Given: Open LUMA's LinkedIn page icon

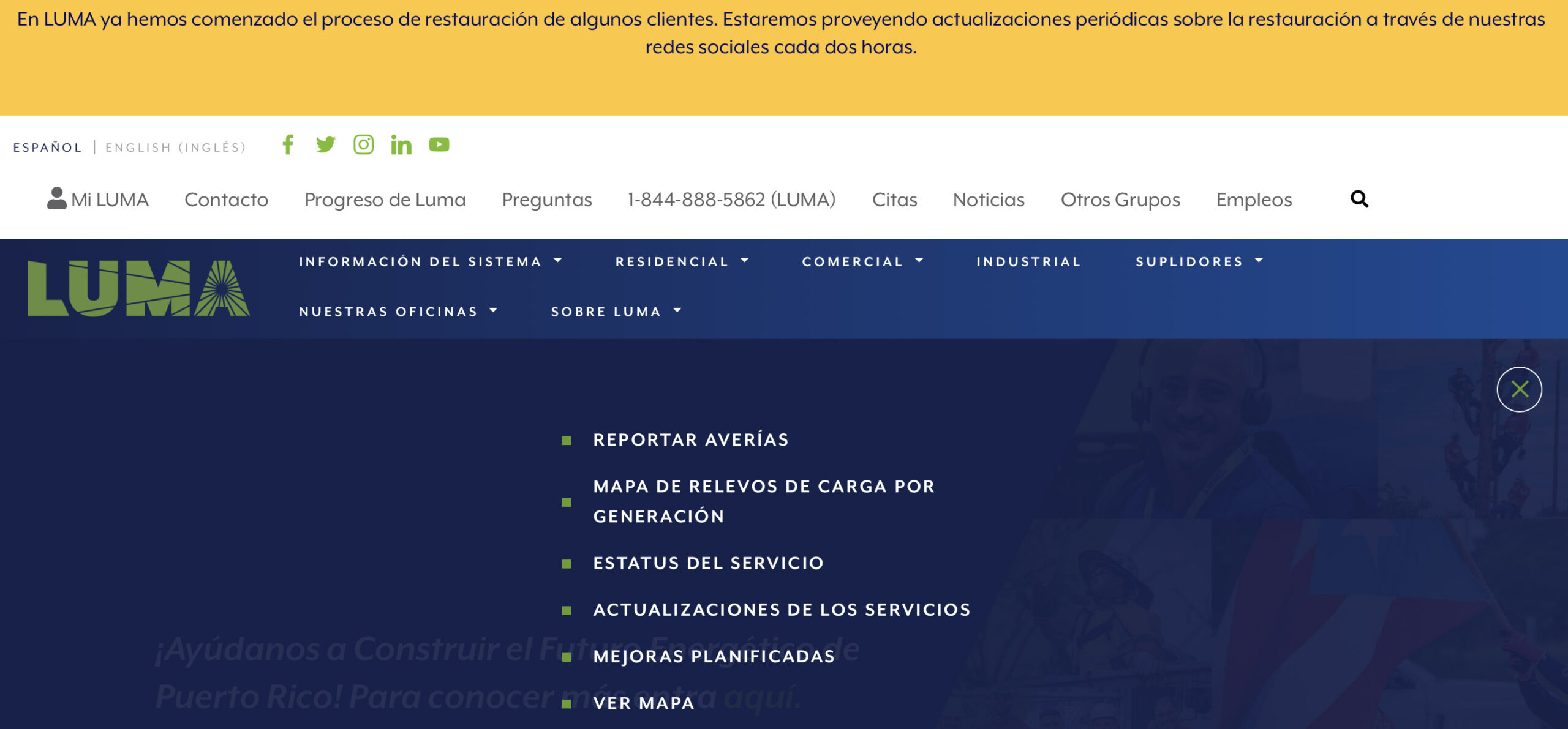Looking at the screenshot, I should [x=401, y=145].
